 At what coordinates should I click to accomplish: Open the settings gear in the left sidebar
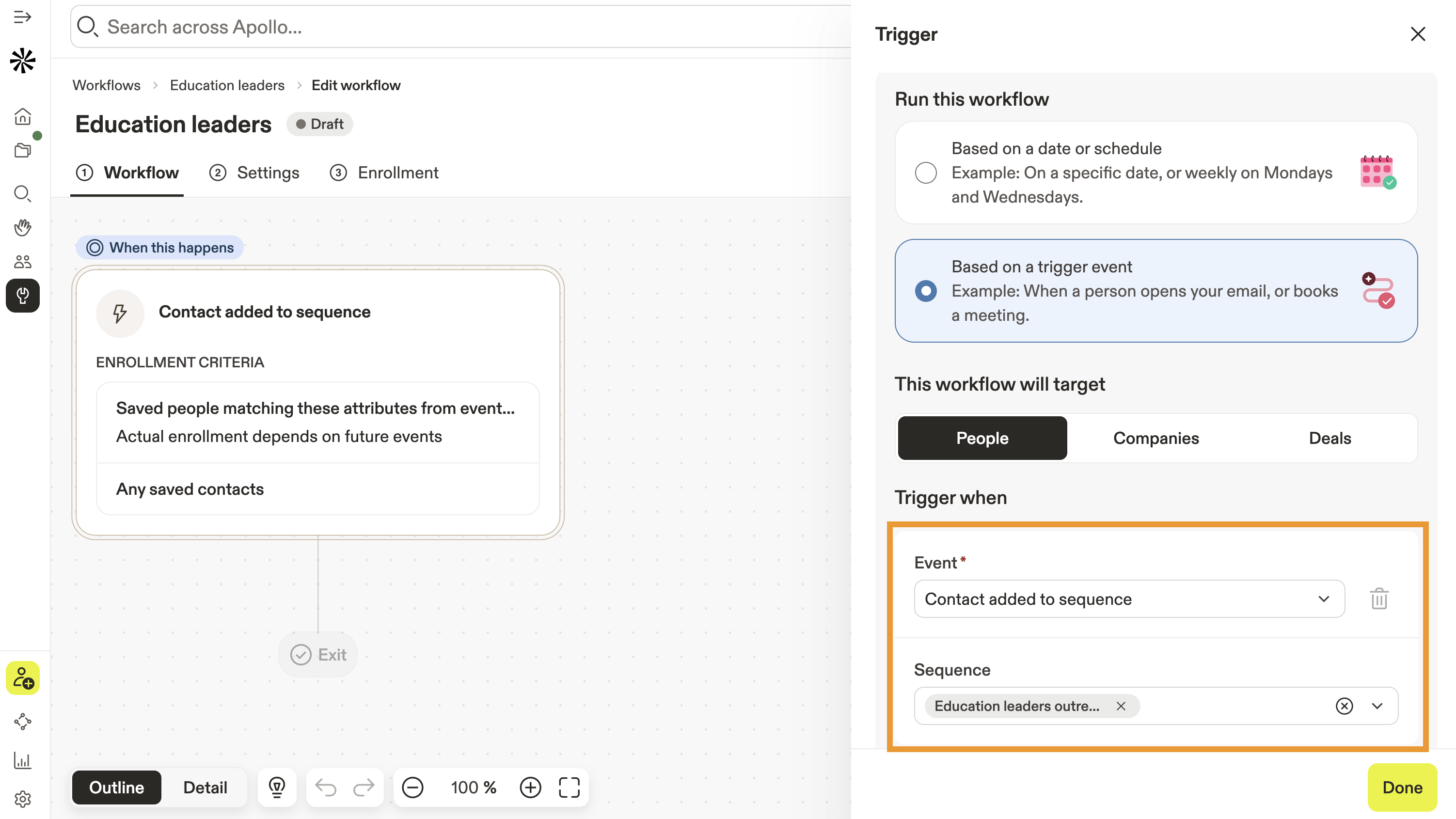click(x=23, y=799)
